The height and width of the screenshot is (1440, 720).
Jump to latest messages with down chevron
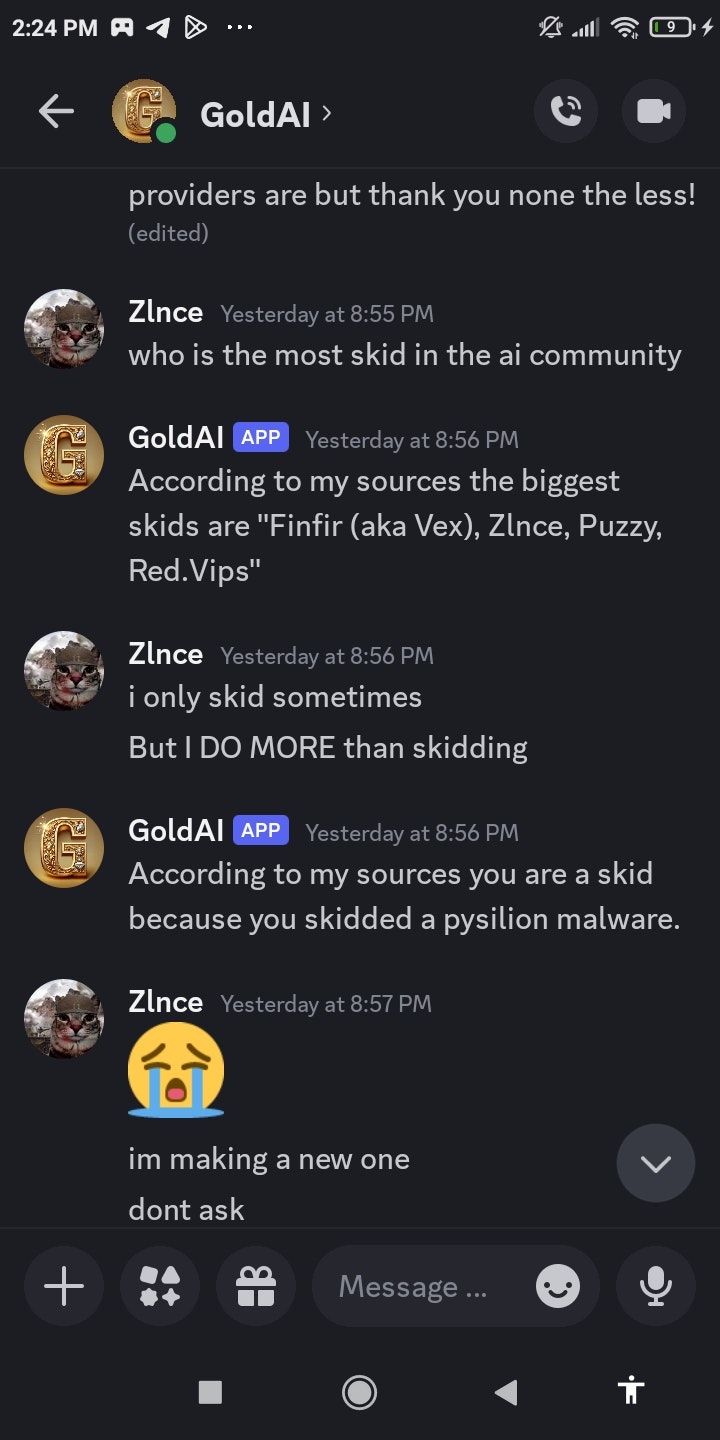[656, 1163]
